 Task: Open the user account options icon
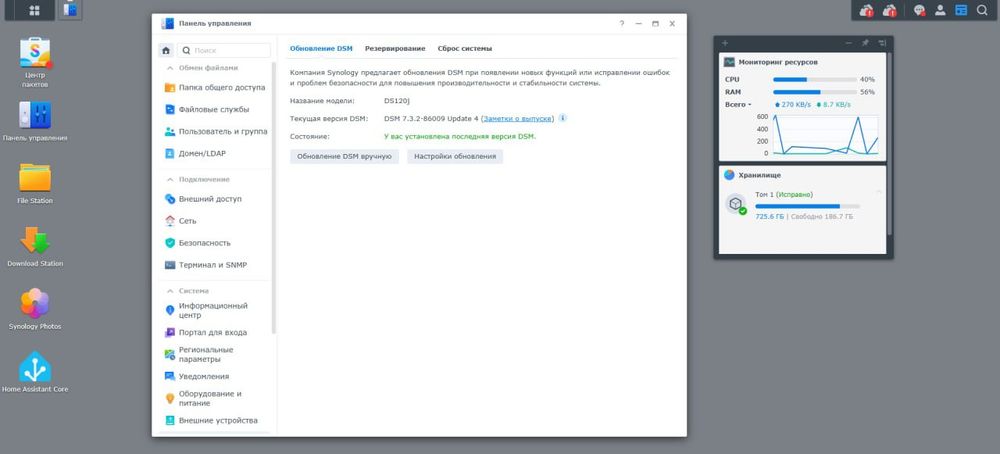(940, 10)
